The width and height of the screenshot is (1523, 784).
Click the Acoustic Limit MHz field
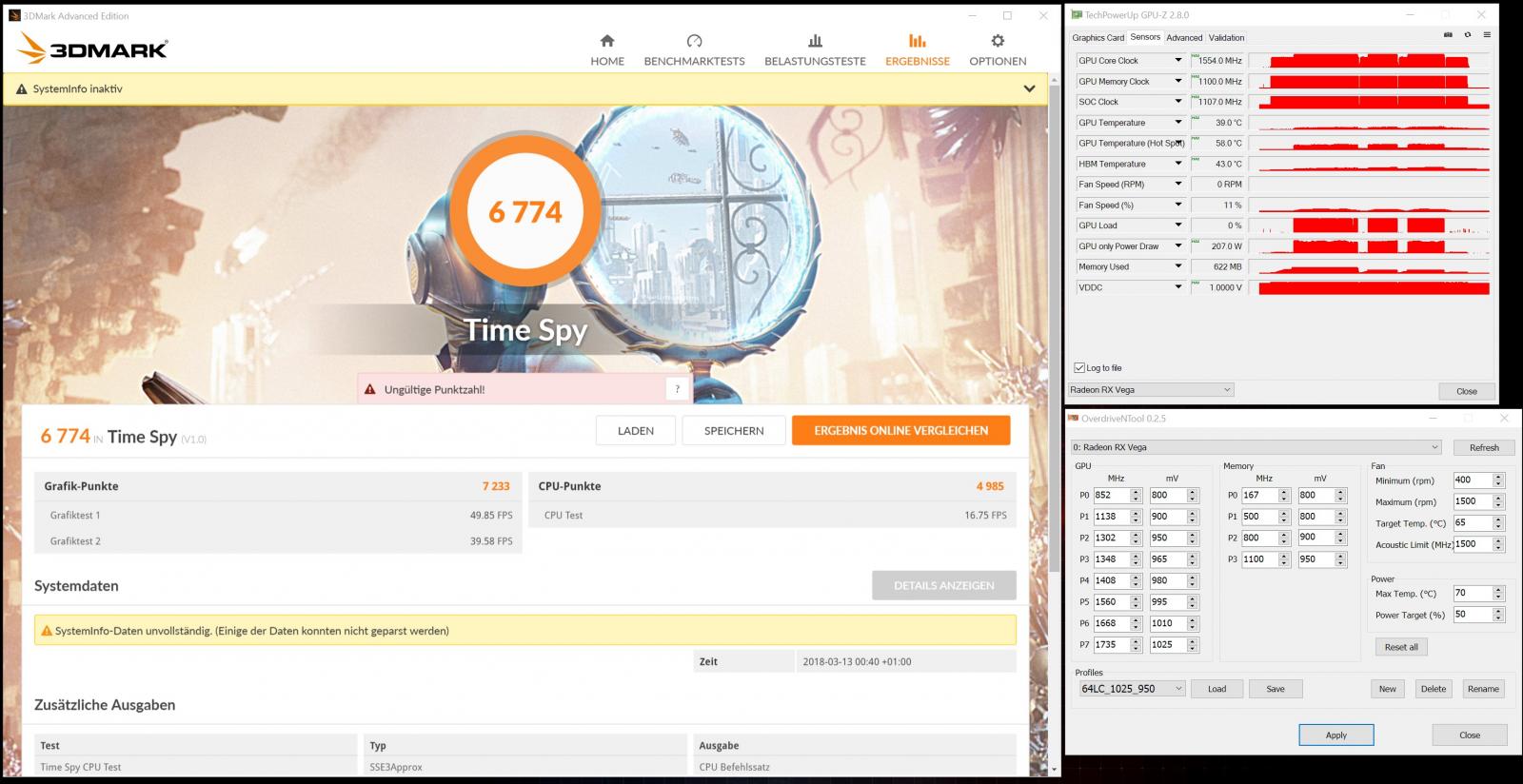[x=1473, y=544]
